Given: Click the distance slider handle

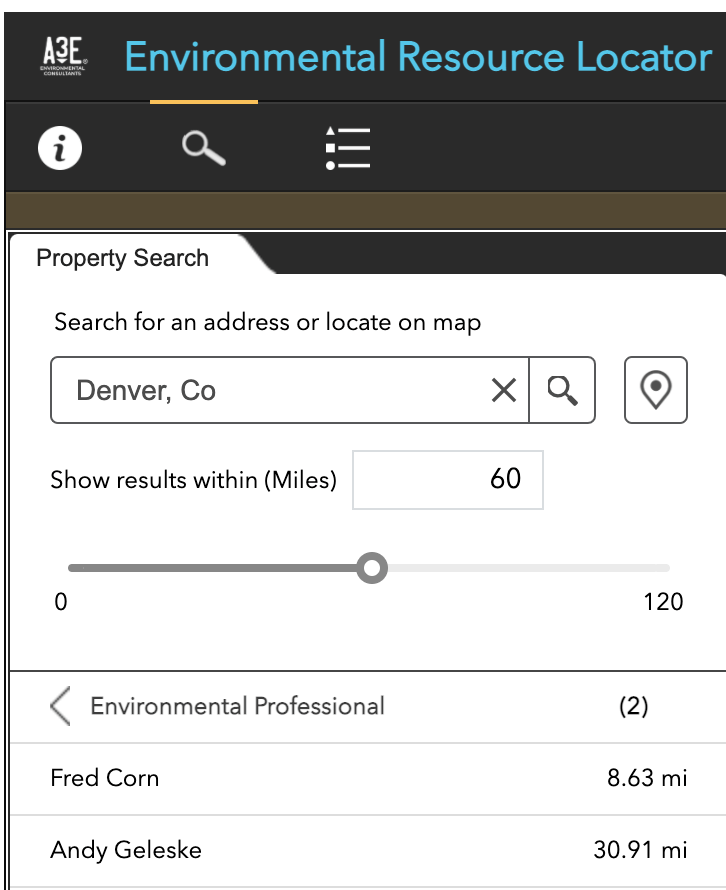Looking at the screenshot, I should (372, 568).
